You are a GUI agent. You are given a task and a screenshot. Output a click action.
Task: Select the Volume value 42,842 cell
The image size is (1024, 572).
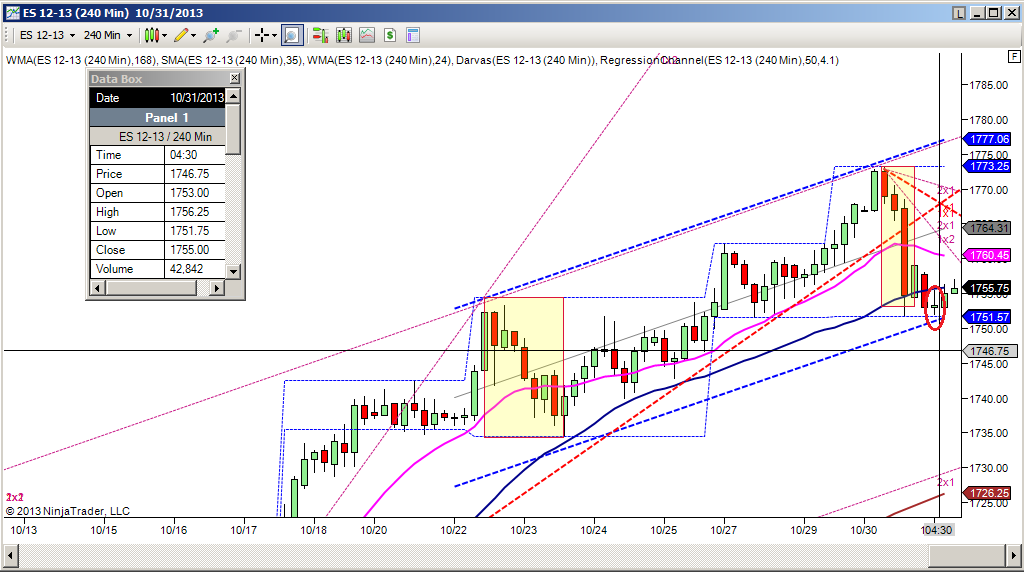click(195, 268)
